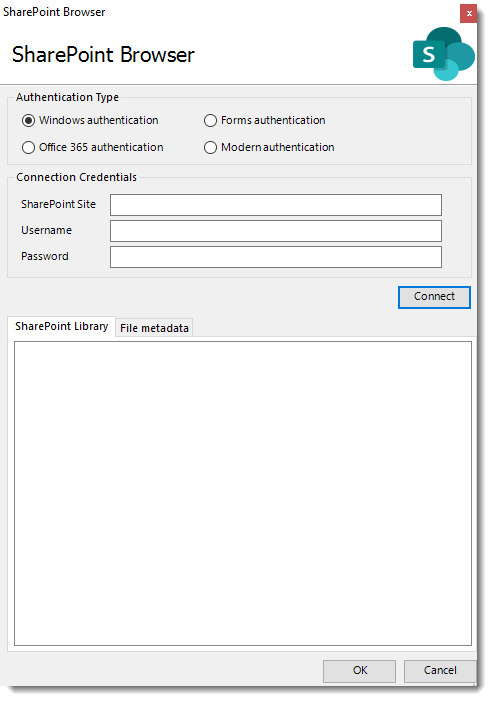The image size is (492, 701).
Task: Dismiss dialog with Cancel button
Action: pyautogui.click(x=440, y=671)
